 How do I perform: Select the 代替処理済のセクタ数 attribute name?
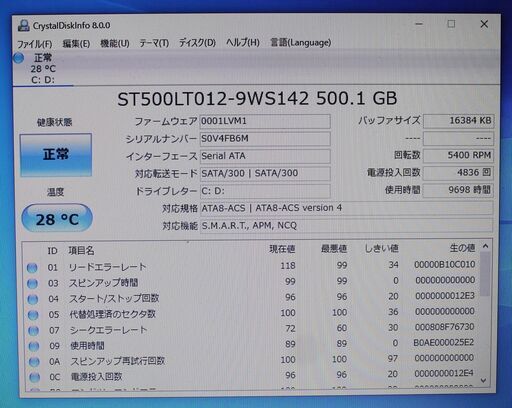point(112,314)
